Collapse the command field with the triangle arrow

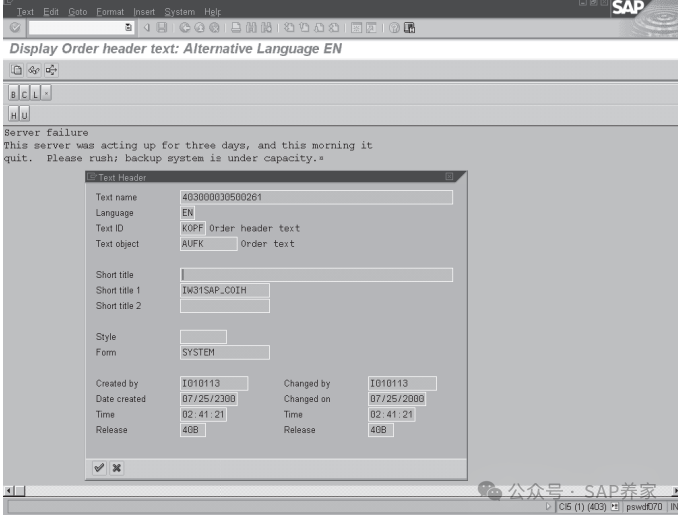(147, 28)
